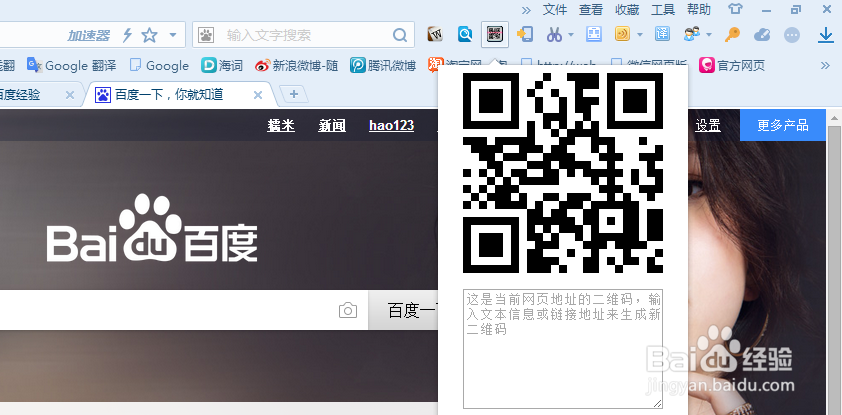The height and width of the screenshot is (415, 842).
Task: Expand the bookmarks bar overflow chevron
Action: (825, 65)
